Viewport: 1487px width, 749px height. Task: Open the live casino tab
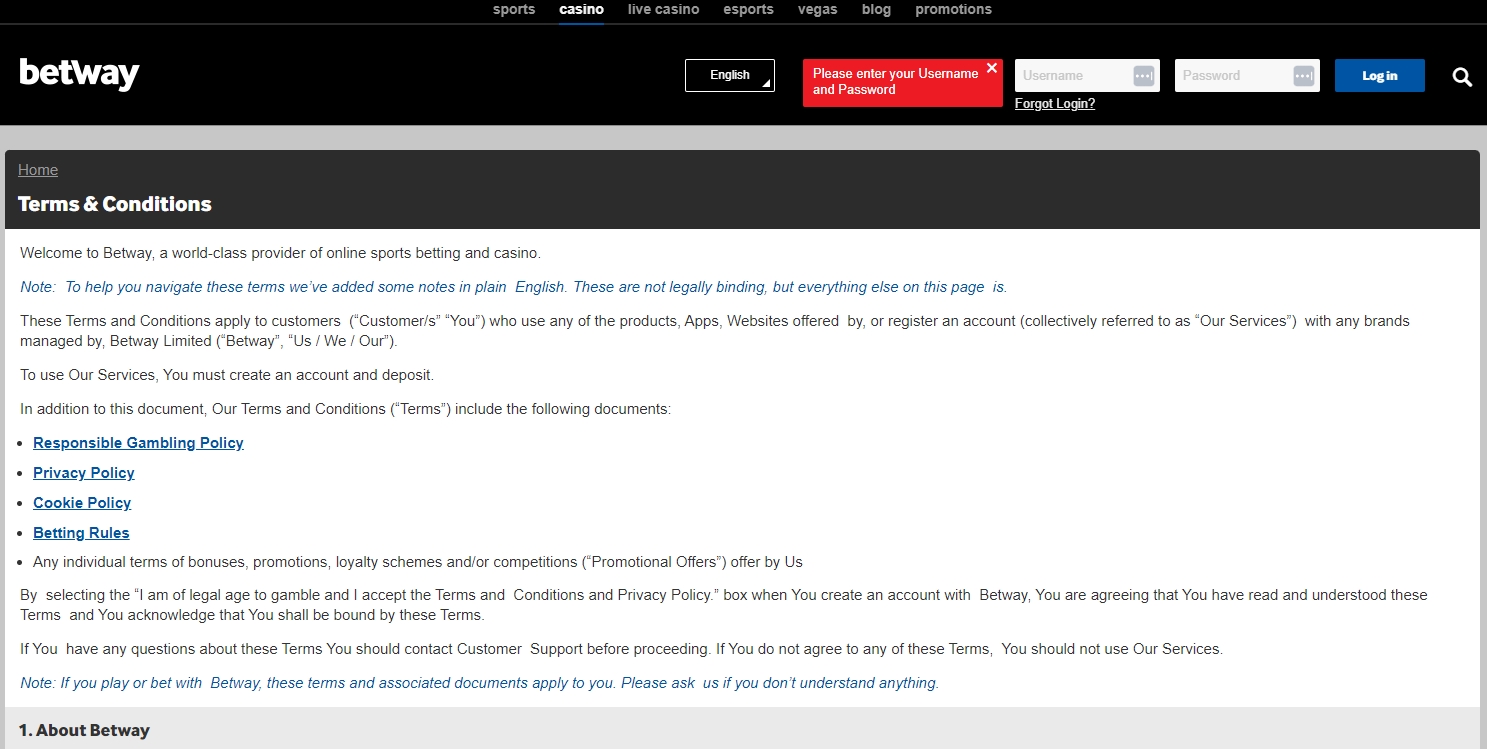[663, 10]
